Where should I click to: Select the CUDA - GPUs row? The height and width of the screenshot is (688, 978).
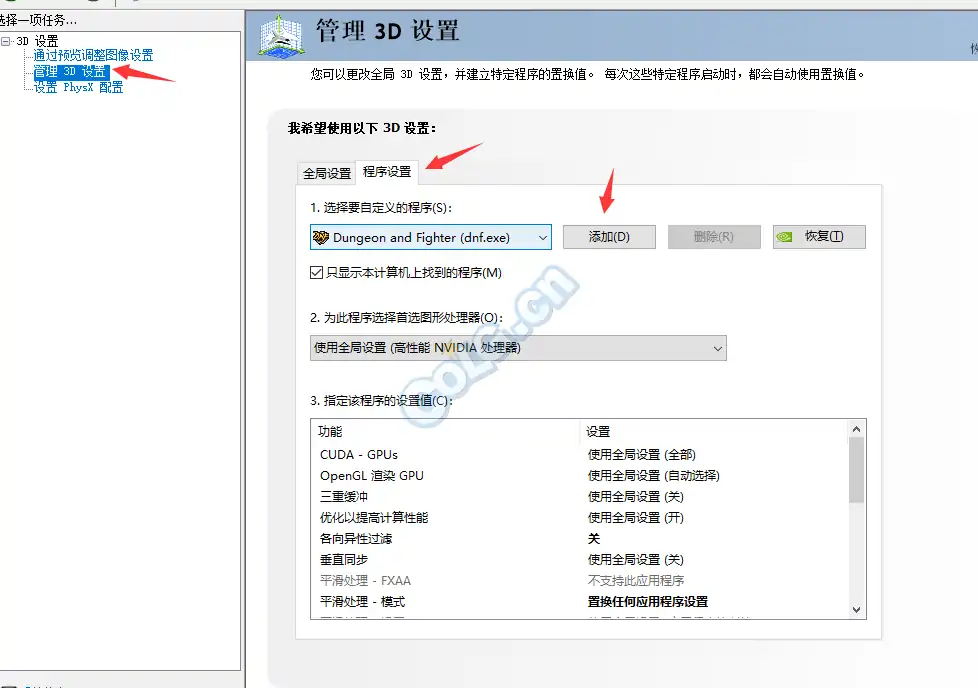[579, 455]
